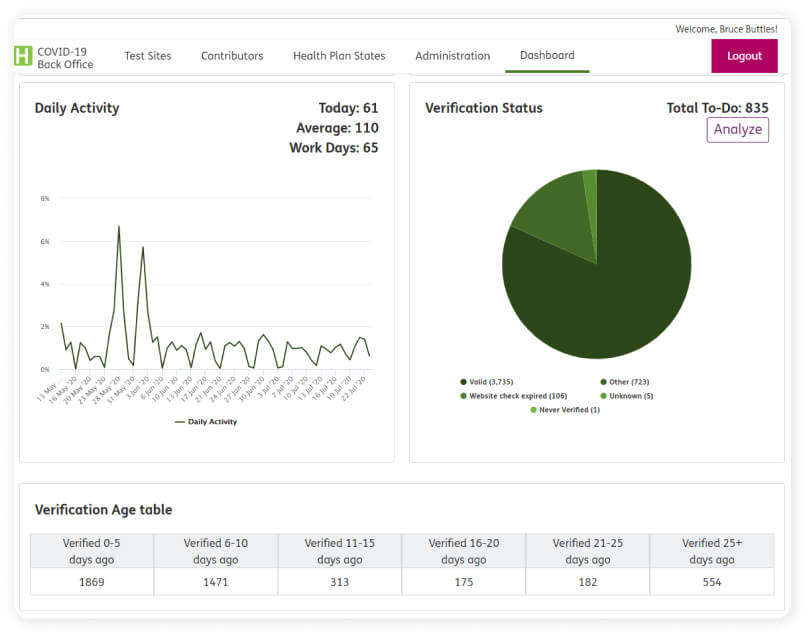Image resolution: width=809 pixels, height=636 pixels.
Task: Toggle the Daily Activity series legend
Action: tap(205, 421)
